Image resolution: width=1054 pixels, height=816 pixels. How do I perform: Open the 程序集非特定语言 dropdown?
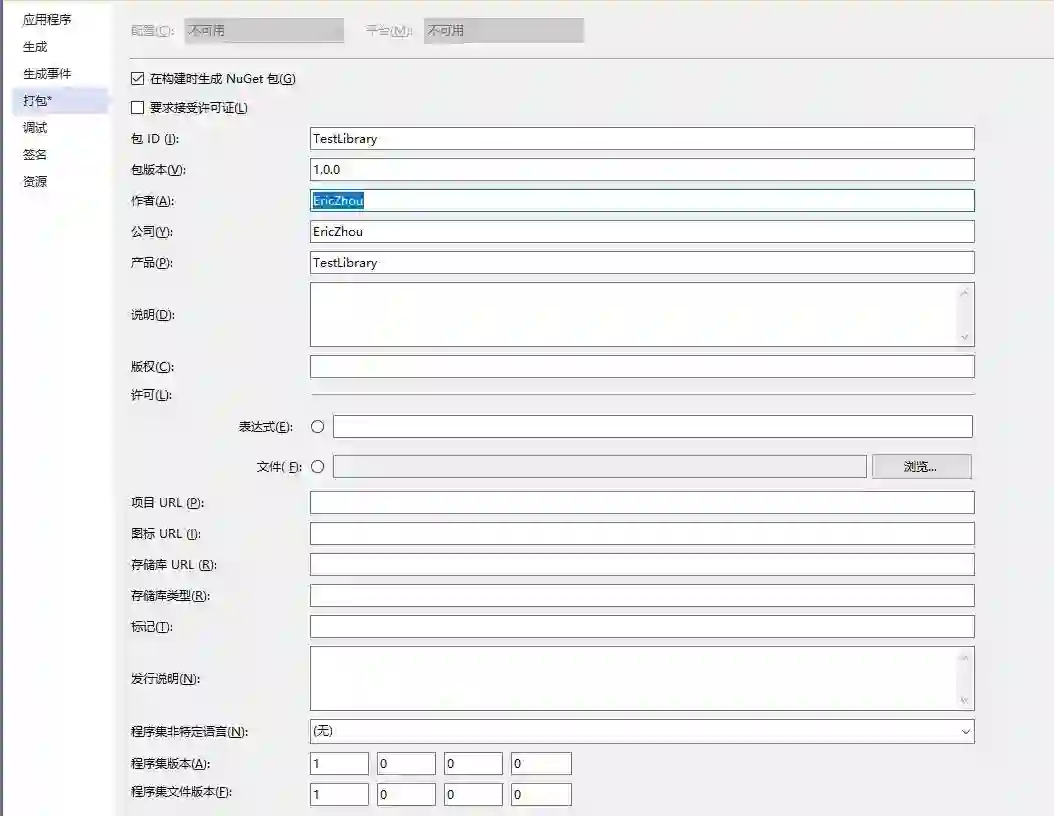(x=642, y=731)
